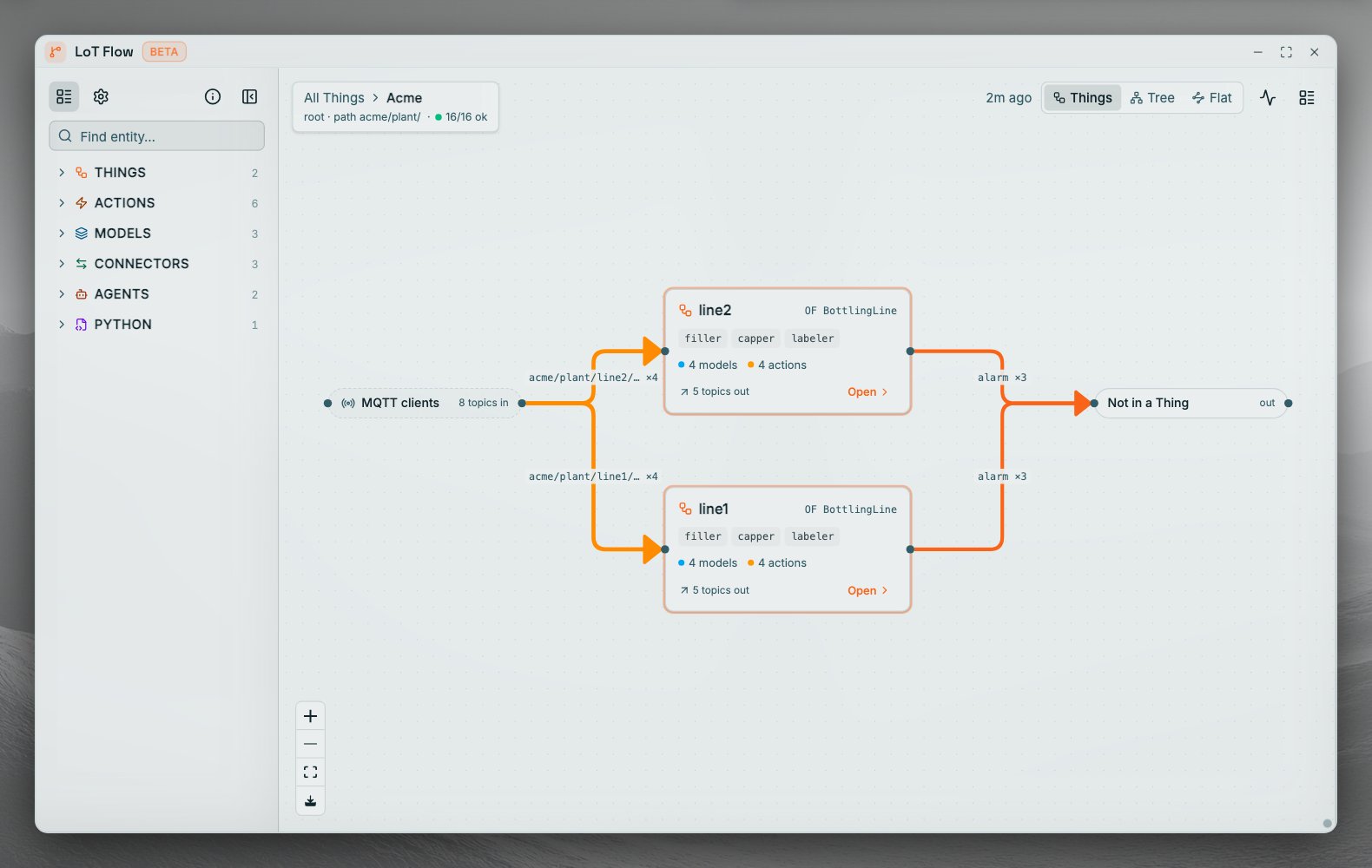
Task: Click the acme/plant/line1 edge label
Action: coord(593,477)
